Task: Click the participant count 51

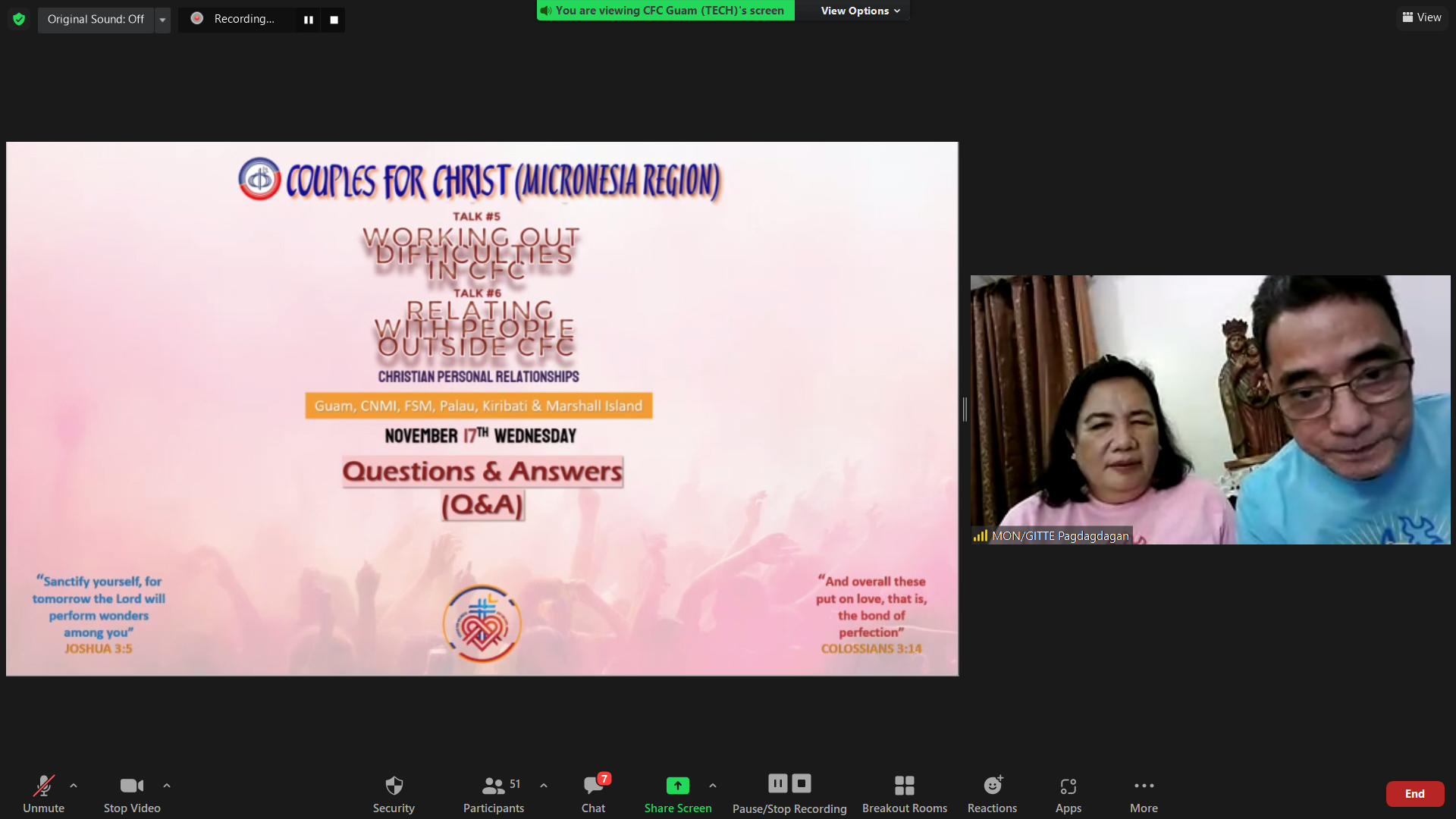Action: click(x=515, y=784)
